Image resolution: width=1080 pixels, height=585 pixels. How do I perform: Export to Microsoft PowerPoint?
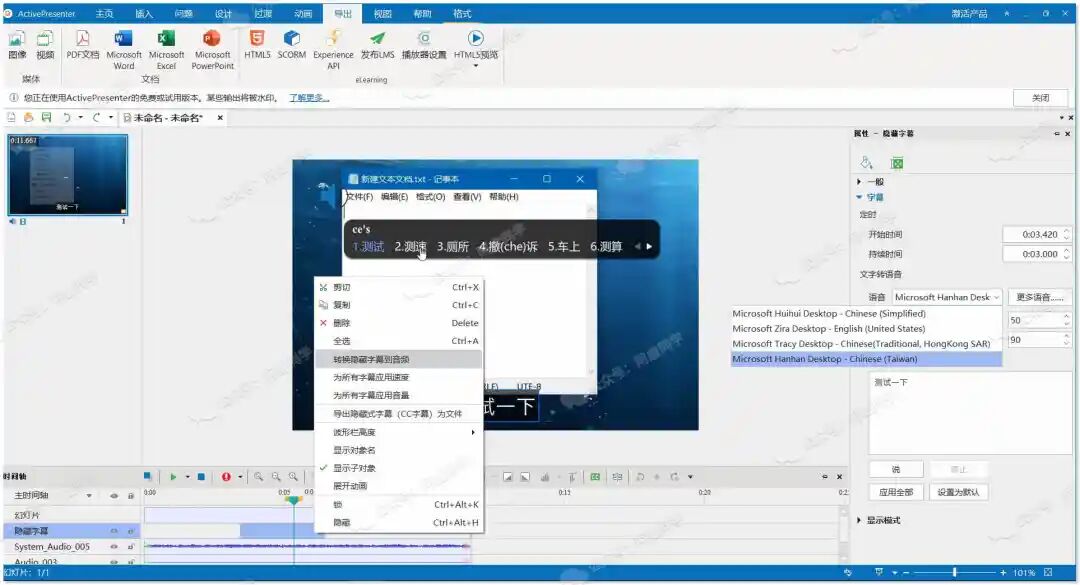tap(212, 50)
